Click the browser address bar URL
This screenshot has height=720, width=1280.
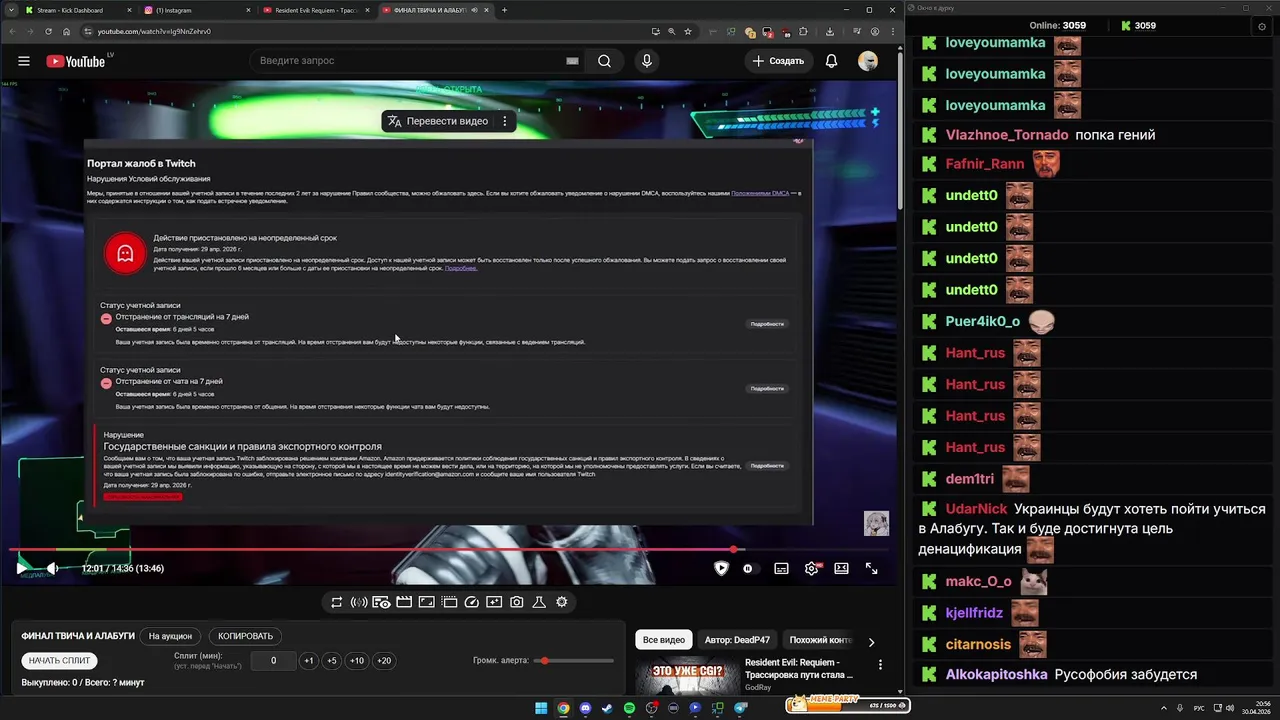(x=154, y=31)
